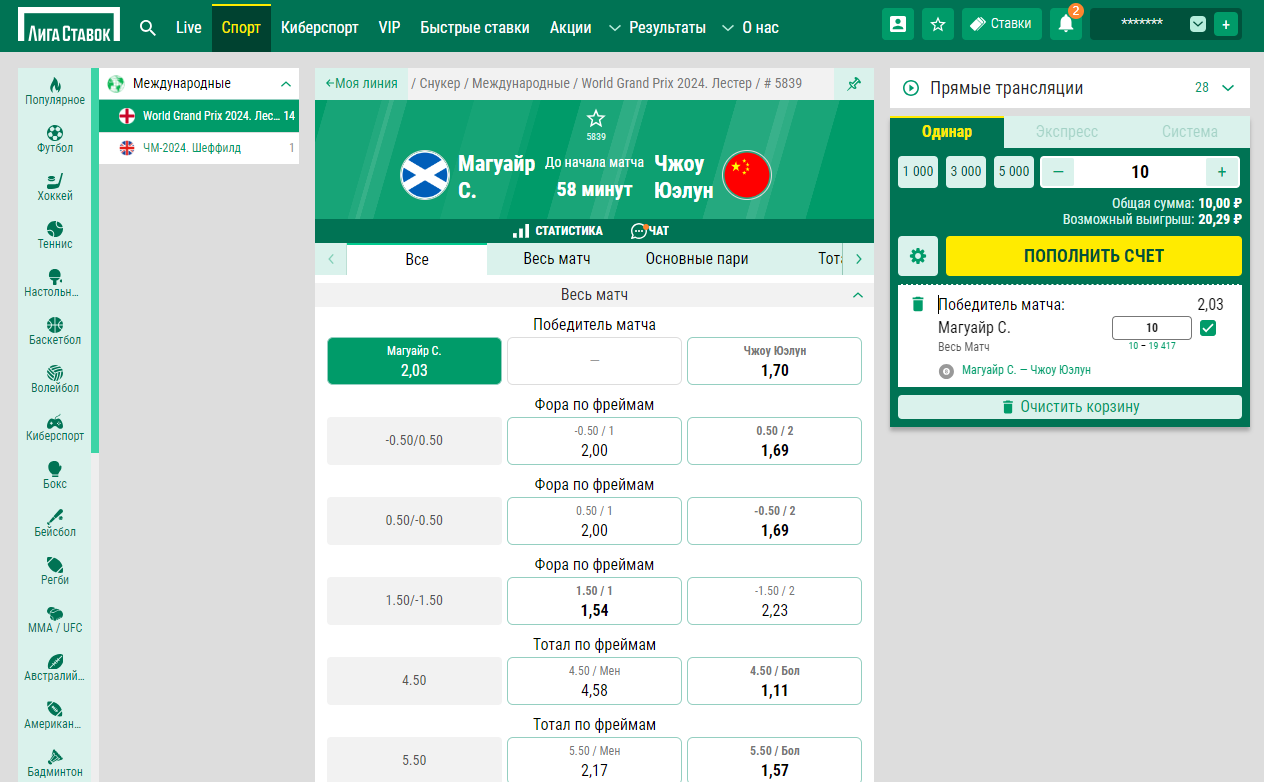Image resolution: width=1264 pixels, height=782 pixels.
Task: Show previous market tabs with left arrow
Action: pos(331,259)
